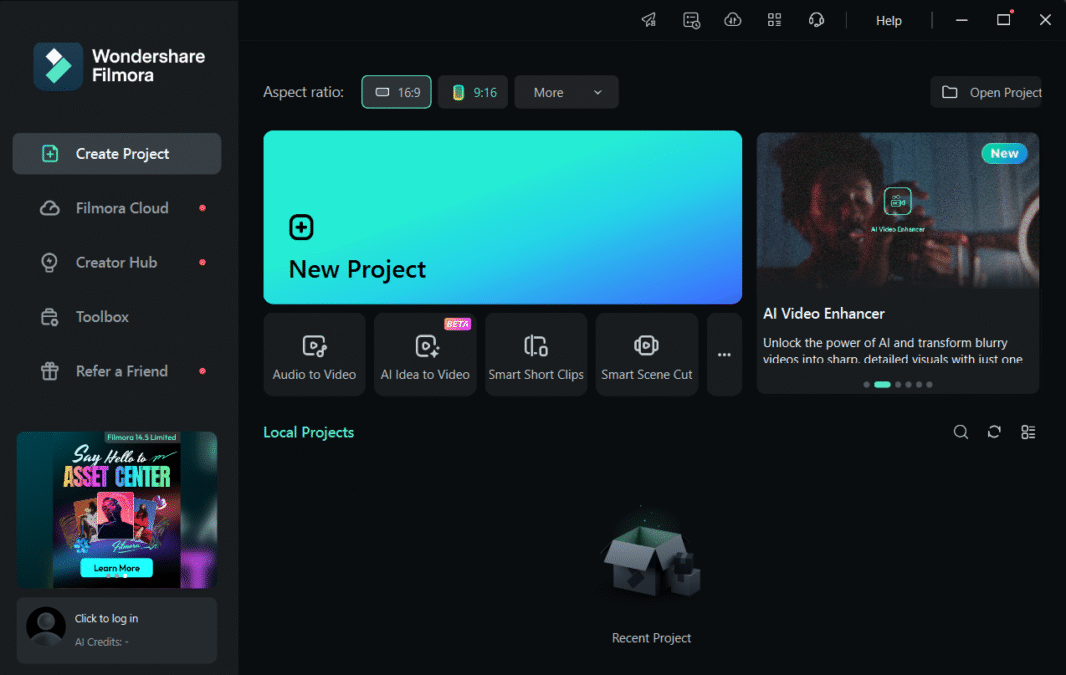Search local projects with magnifier icon
This screenshot has width=1066, height=675.
(x=961, y=432)
